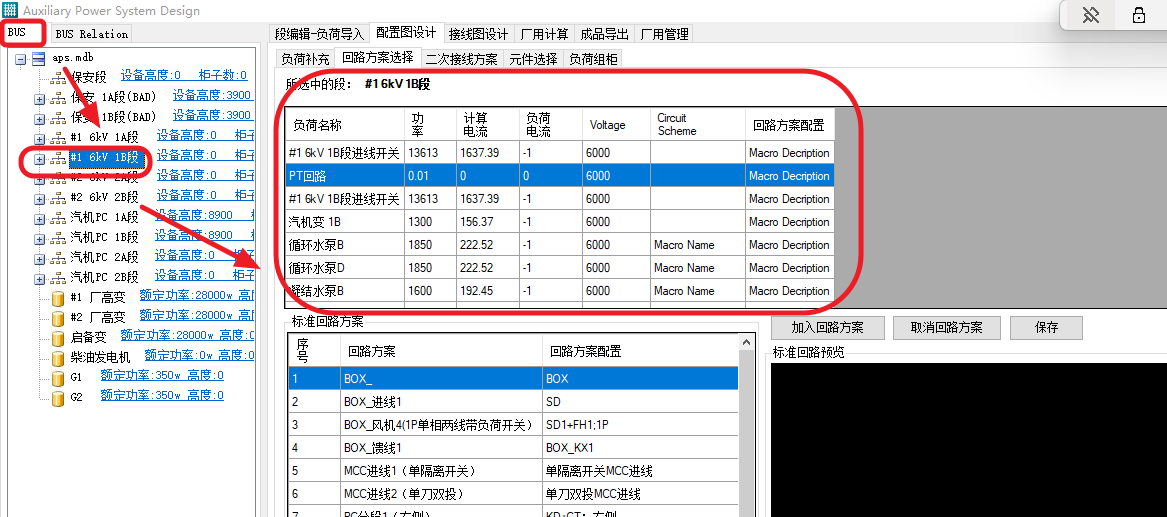The width and height of the screenshot is (1167, 517).
Task: Open the 柜子数:0 link for 保安段
Action: pyautogui.click(x=223, y=75)
